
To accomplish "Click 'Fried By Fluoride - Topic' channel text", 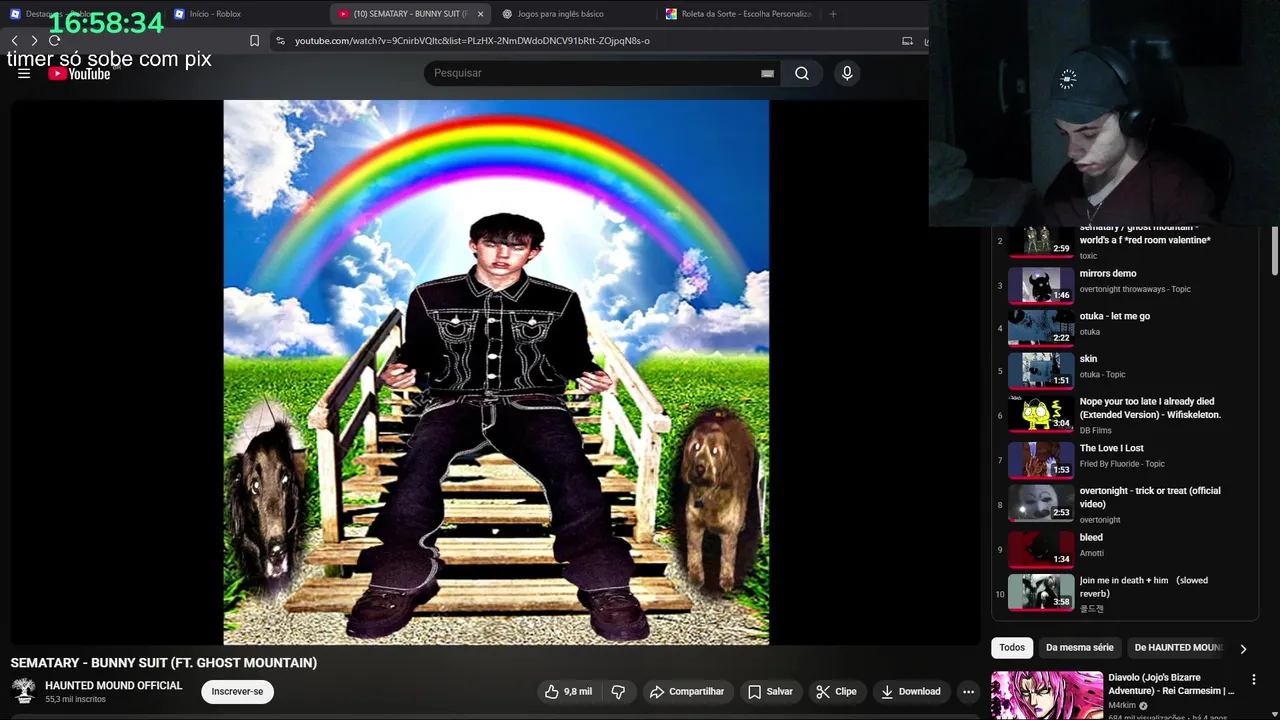I will pyautogui.click(x=1122, y=464).
